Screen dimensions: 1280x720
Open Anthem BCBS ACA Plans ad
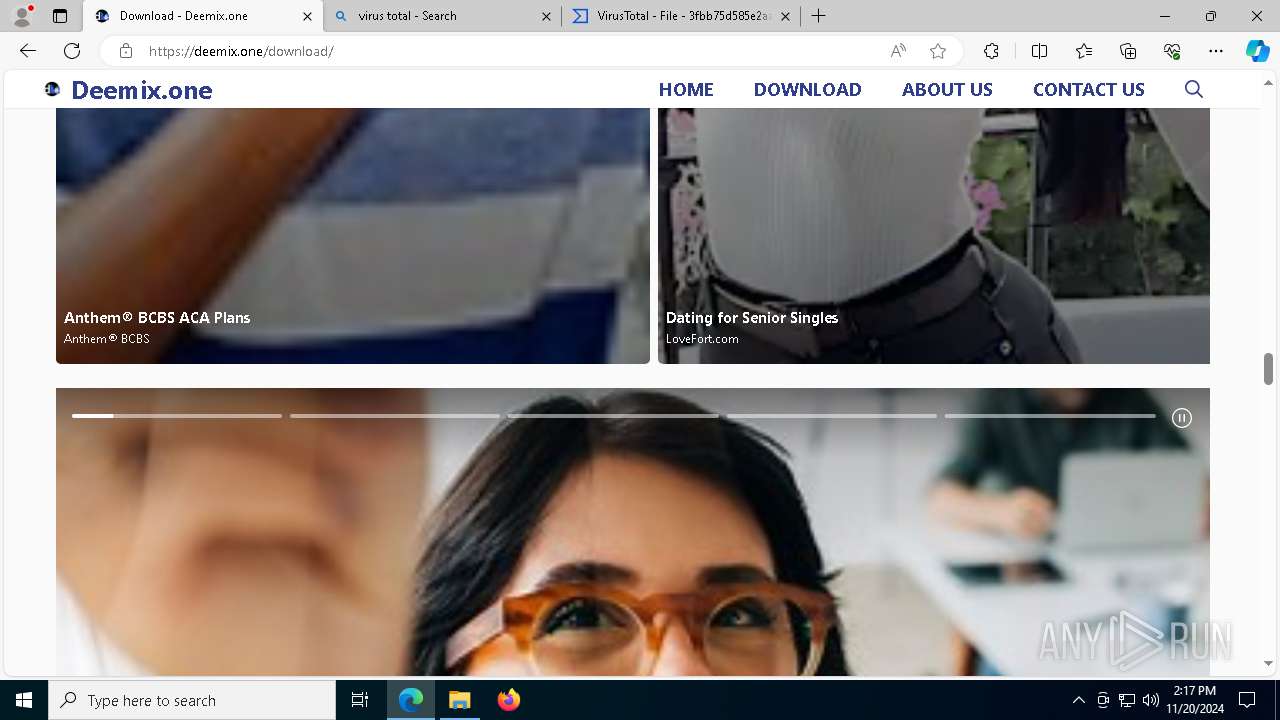click(x=353, y=236)
